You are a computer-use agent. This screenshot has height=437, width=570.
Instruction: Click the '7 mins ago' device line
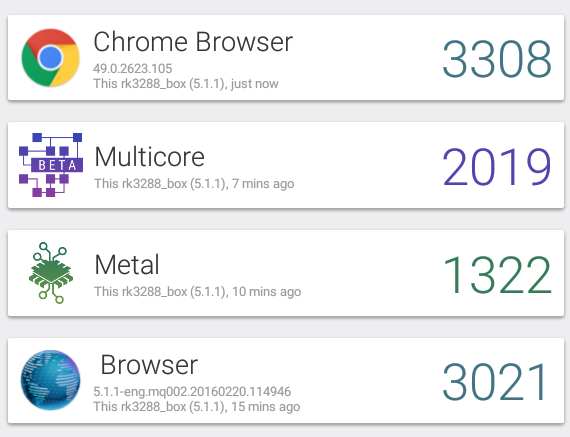(x=194, y=184)
